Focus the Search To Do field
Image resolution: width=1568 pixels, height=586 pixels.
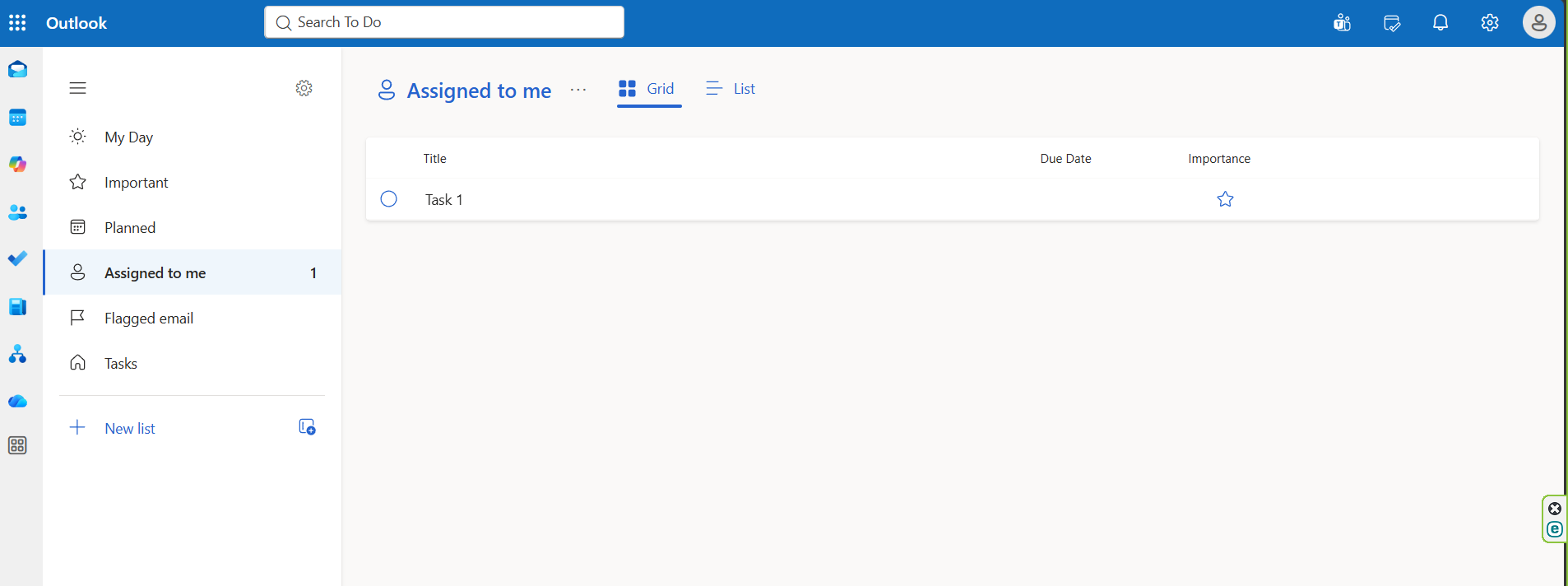point(444,22)
